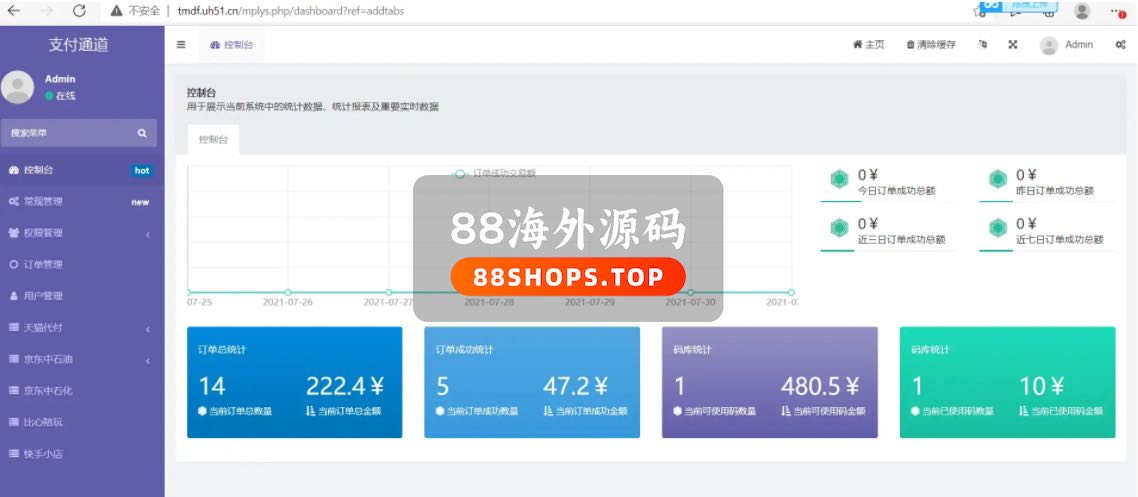Toggle the sidebar with the hamburger icon
Image resolution: width=1138 pixels, height=497 pixels.
click(x=181, y=45)
